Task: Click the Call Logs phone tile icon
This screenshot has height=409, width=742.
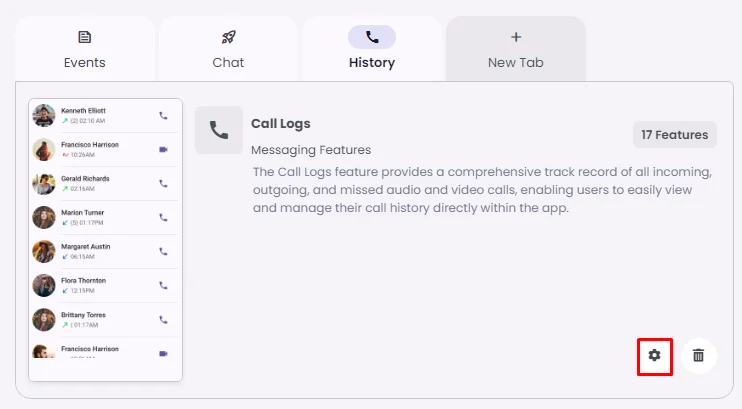Action: tap(219, 130)
